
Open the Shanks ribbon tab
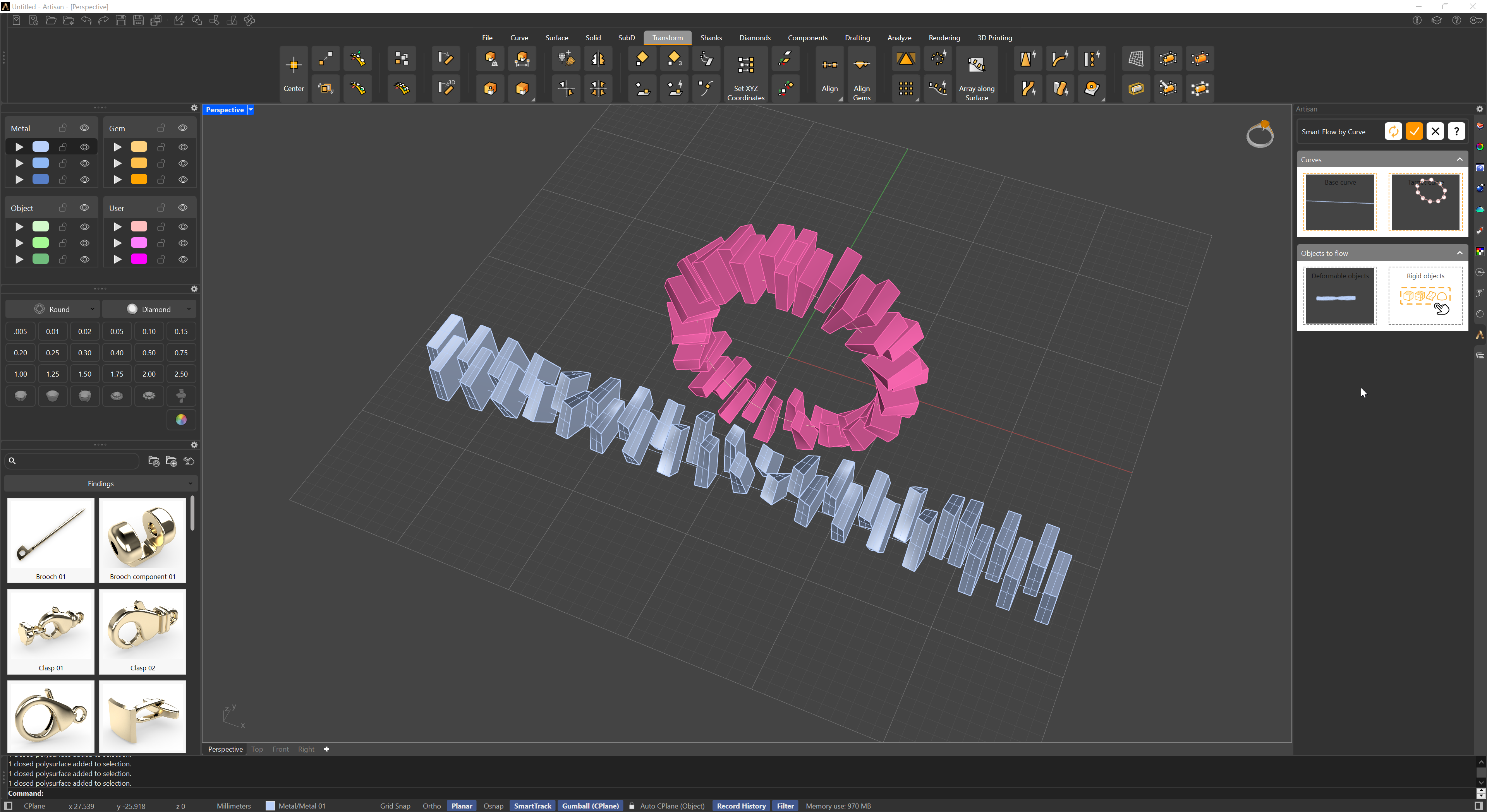point(711,38)
